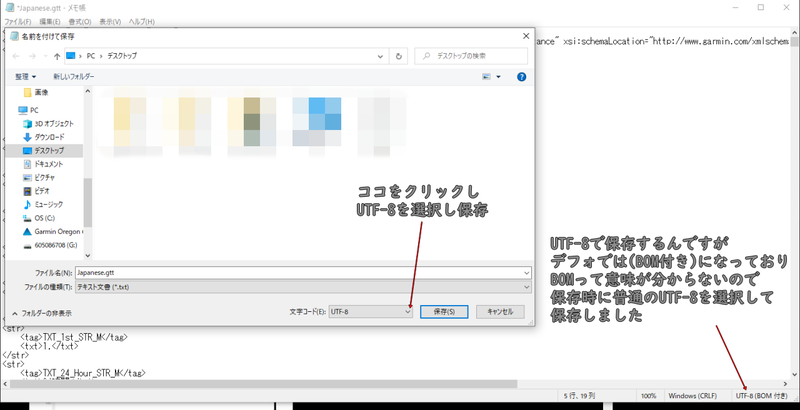Click キャンセル button

pyautogui.click(x=500, y=312)
